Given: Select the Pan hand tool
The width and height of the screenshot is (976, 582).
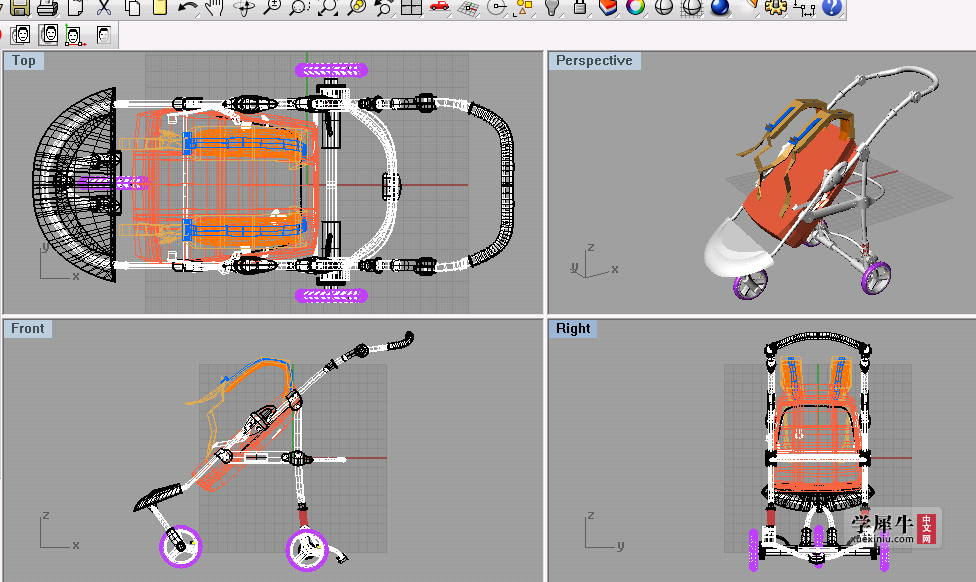Looking at the screenshot, I should [215, 7].
